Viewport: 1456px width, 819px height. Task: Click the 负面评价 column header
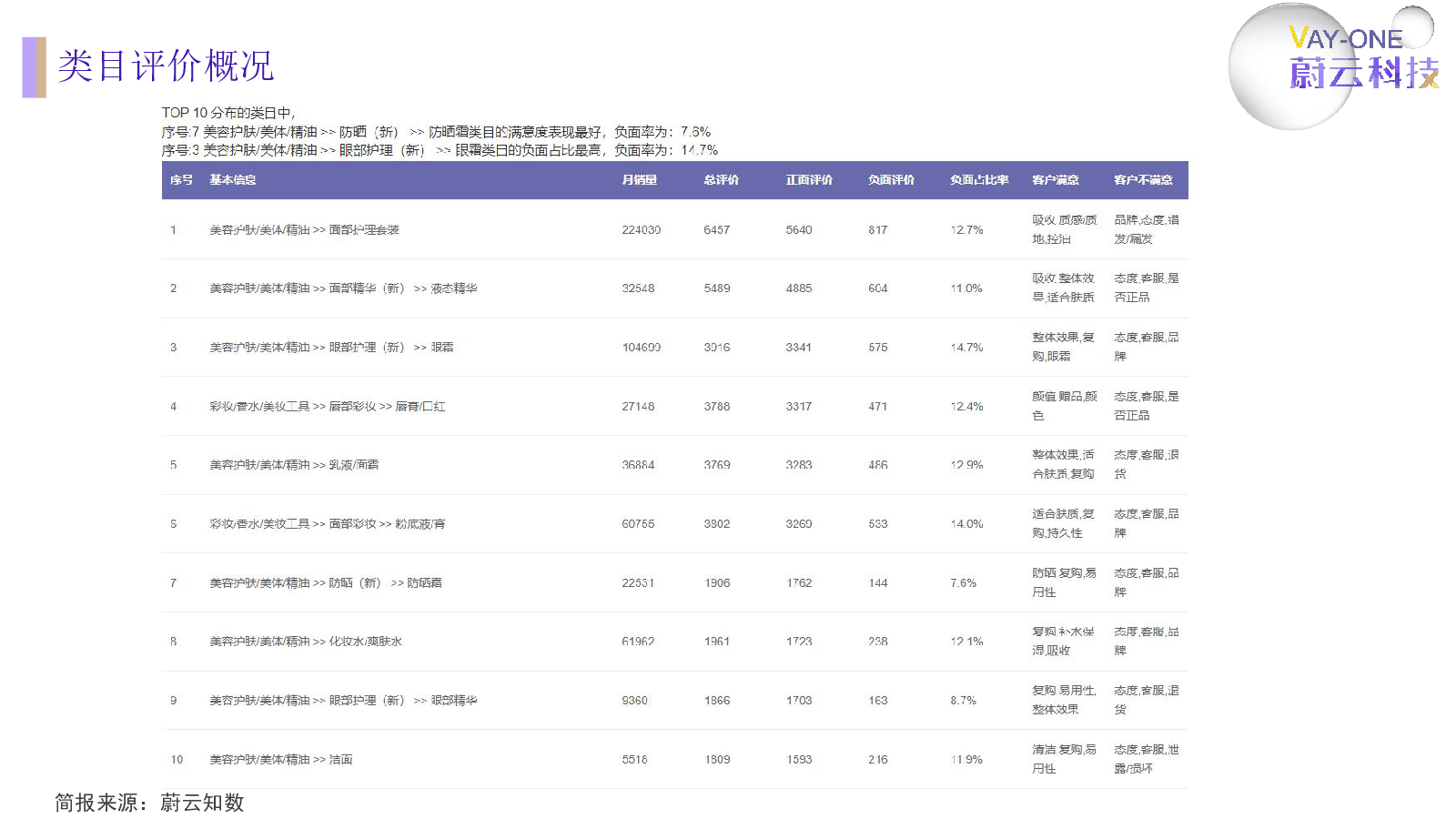tap(891, 180)
